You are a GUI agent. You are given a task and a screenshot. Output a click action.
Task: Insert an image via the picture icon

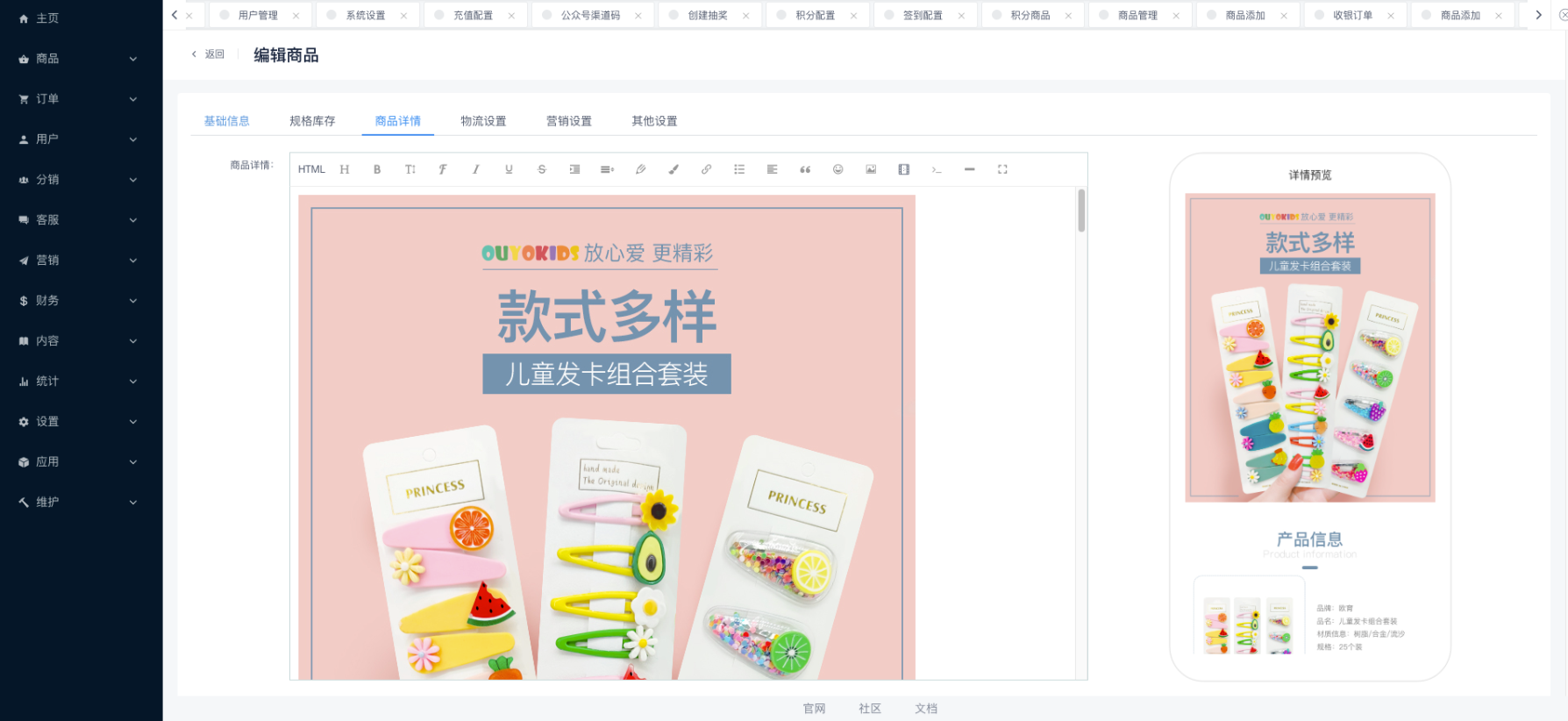871,169
